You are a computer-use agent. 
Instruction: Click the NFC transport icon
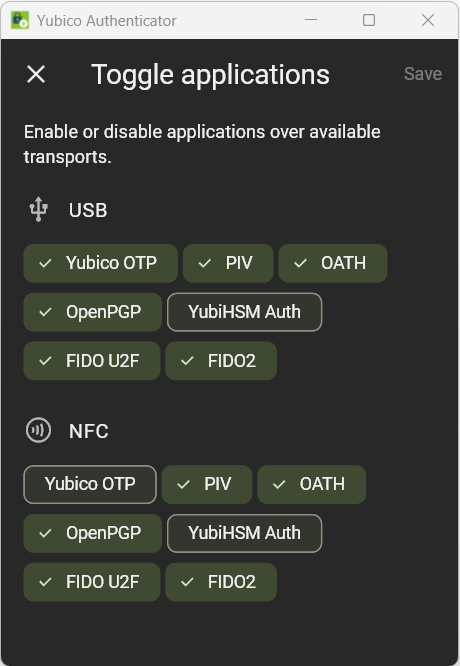[38, 430]
